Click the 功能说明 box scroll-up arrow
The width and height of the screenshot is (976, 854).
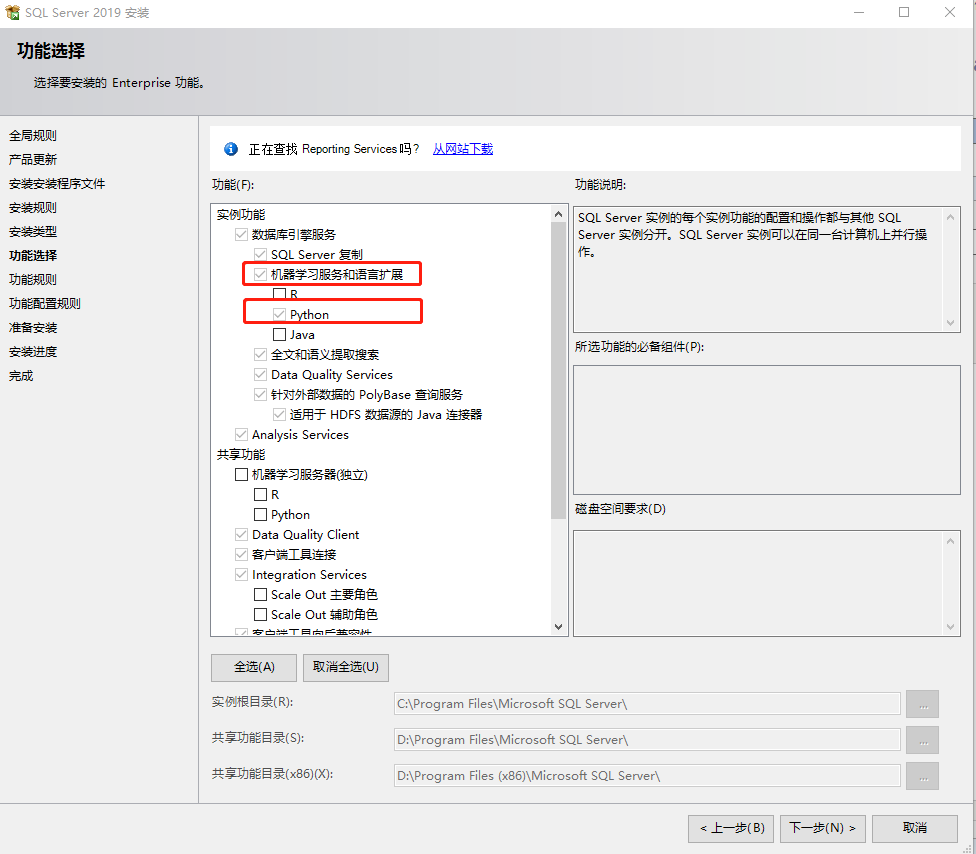tap(950, 217)
